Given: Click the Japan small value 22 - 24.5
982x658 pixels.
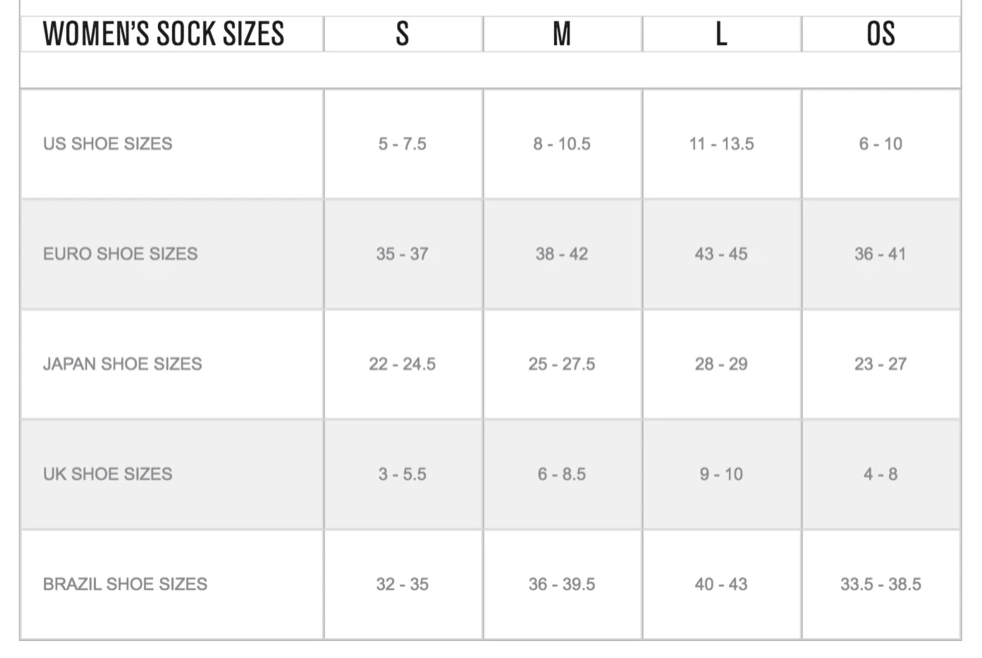Looking at the screenshot, I should [x=402, y=364].
